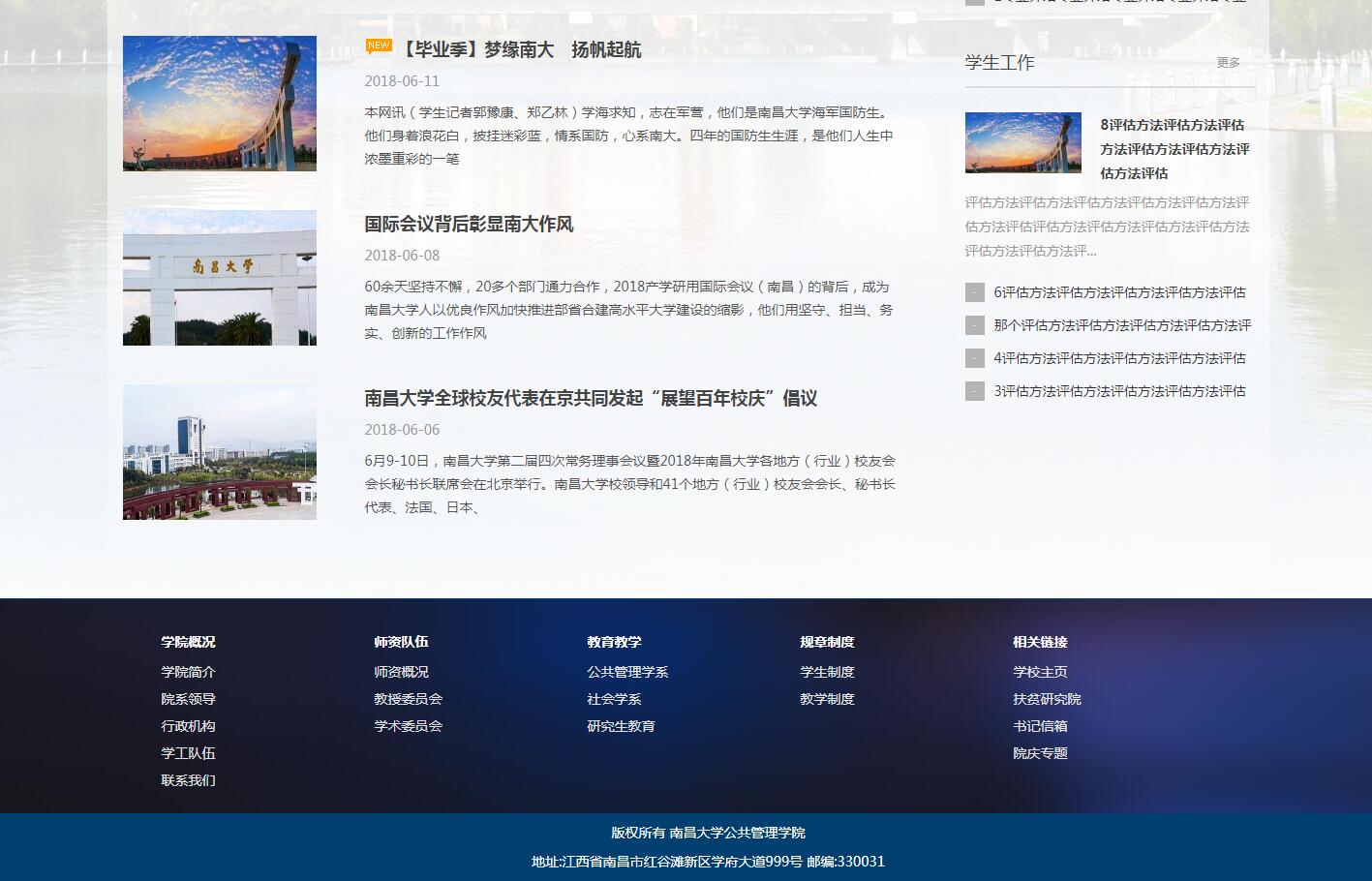Click summary text starting 本网讯（学生记者郭豫康
Screen dimensions: 1372x881
click(x=629, y=136)
